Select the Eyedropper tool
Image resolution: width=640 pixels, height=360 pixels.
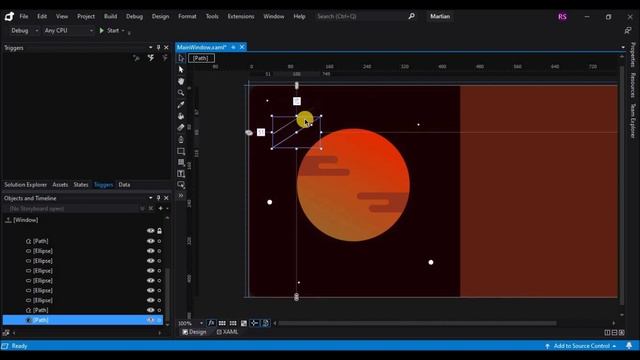pos(181,104)
